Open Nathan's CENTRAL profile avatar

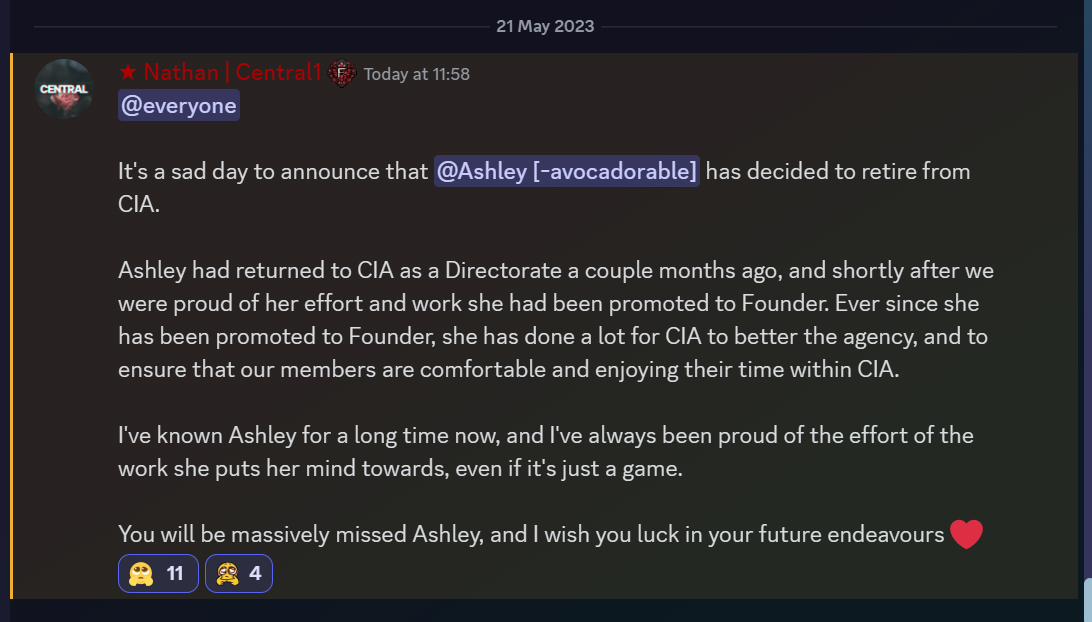(x=64, y=88)
